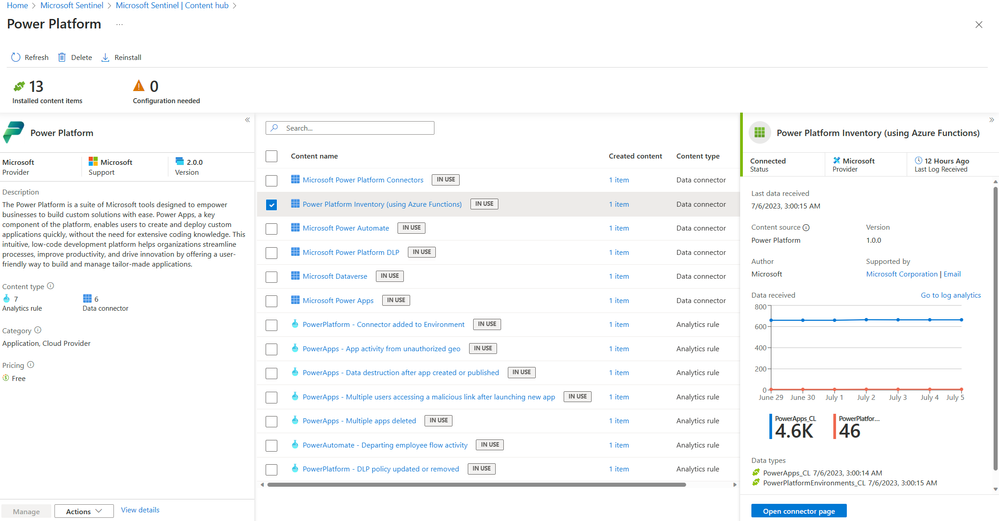The height and width of the screenshot is (521, 999).
Task: Check the Microsoft Dataverse checkbox
Action: point(271,277)
